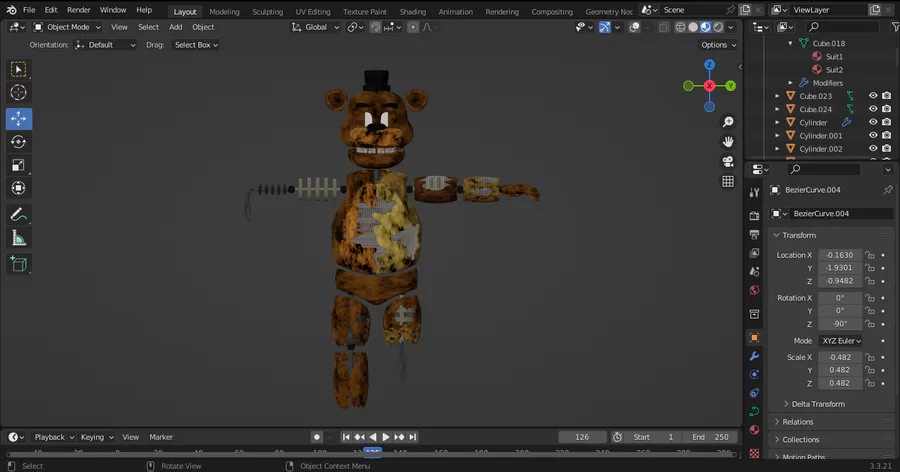This screenshot has height=472, width=900.
Task: Switch to the UV Editing workspace tab
Action: coord(313,11)
